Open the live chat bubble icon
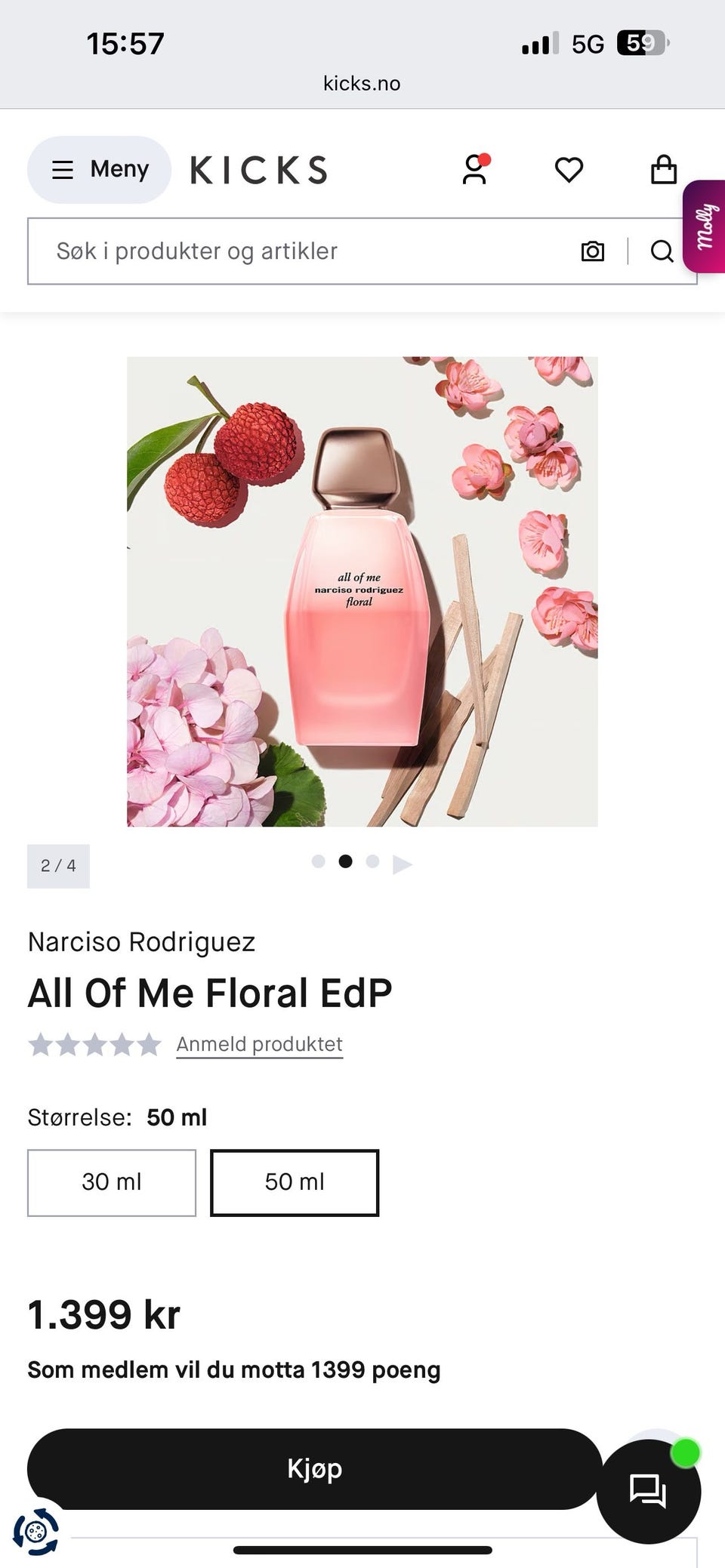 pyautogui.click(x=648, y=1491)
